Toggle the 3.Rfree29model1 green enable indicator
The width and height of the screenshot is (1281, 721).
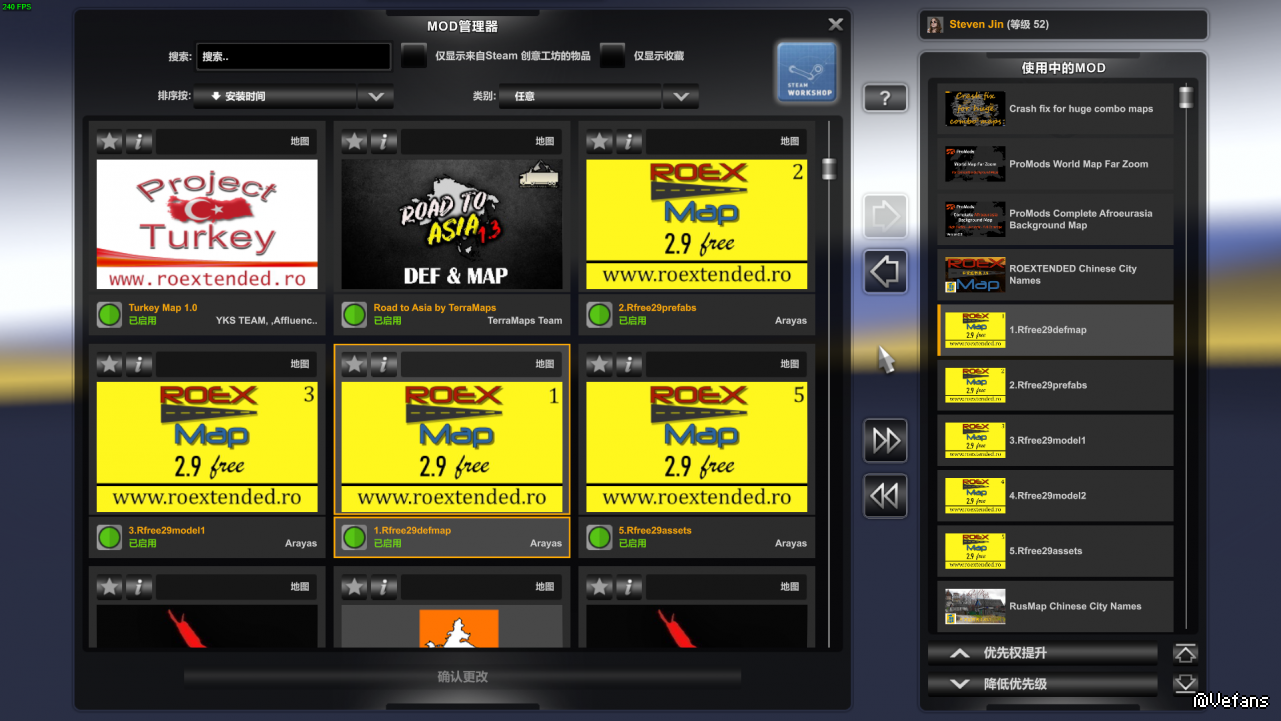(x=109, y=537)
